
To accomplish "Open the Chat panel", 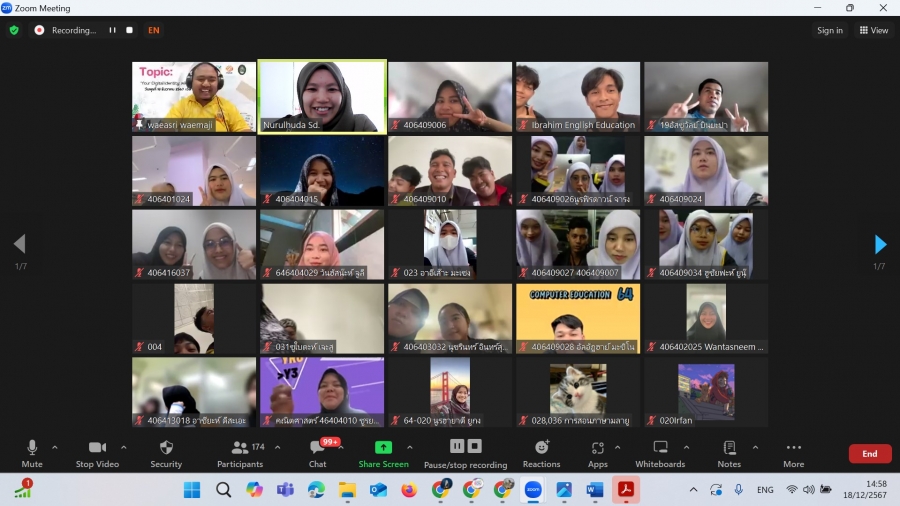I will tap(317, 452).
